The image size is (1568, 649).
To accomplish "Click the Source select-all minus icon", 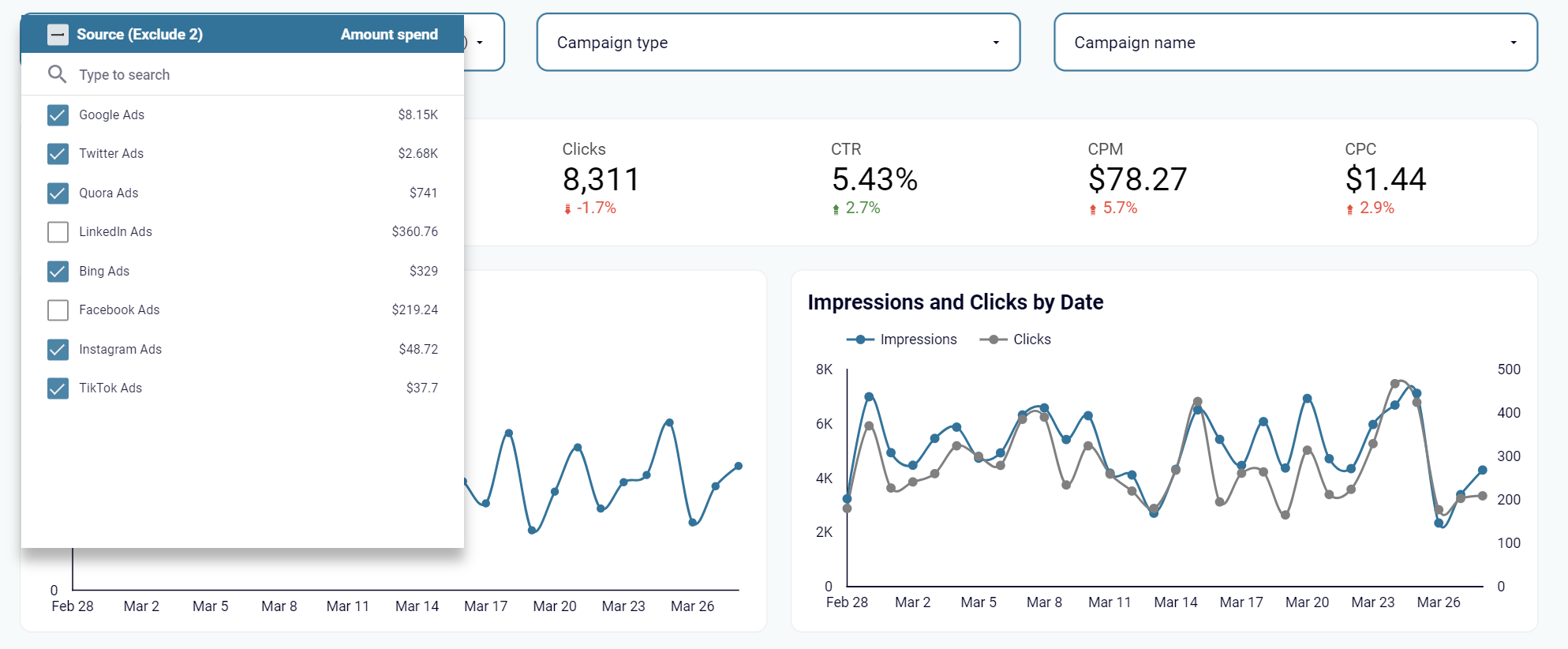I will pyautogui.click(x=58, y=35).
